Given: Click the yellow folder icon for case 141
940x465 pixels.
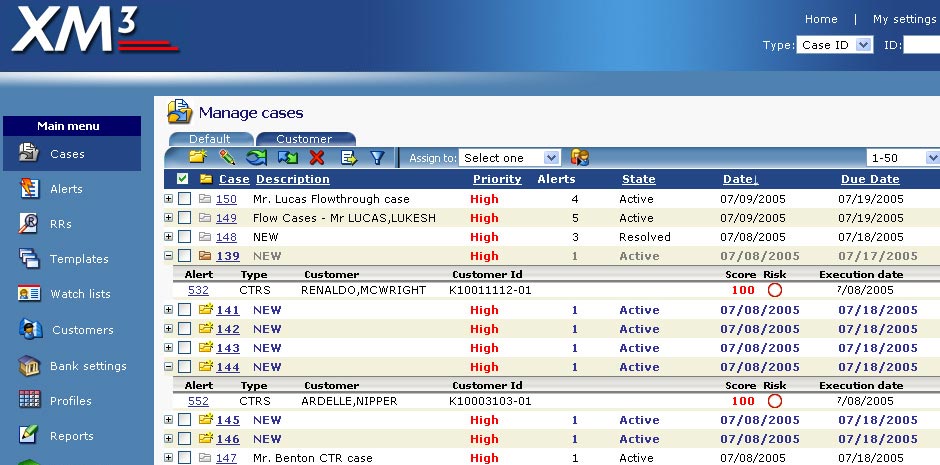Looking at the screenshot, I should tap(206, 309).
